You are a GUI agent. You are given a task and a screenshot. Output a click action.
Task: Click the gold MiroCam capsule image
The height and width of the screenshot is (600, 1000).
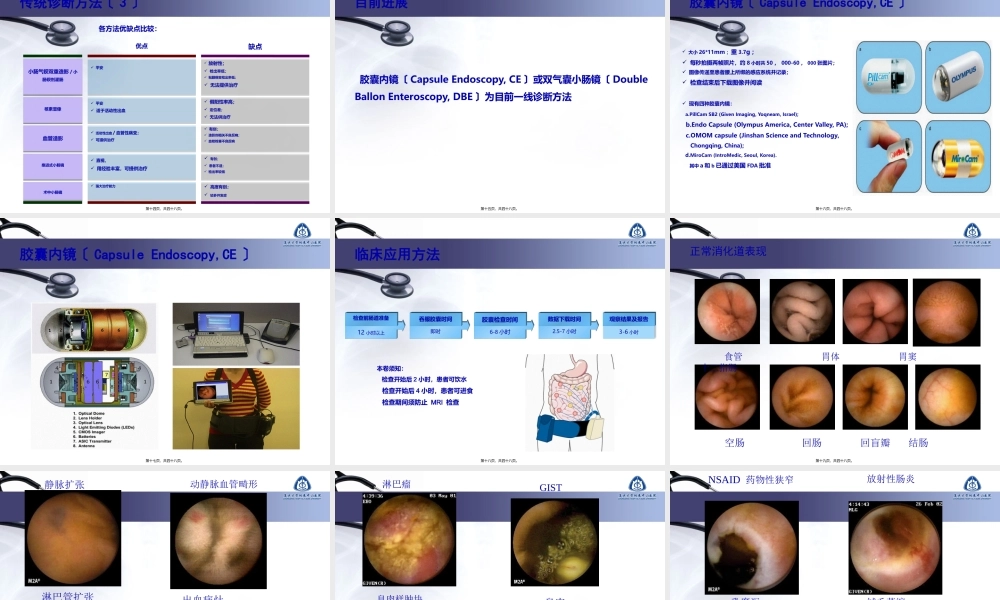click(959, 155)
